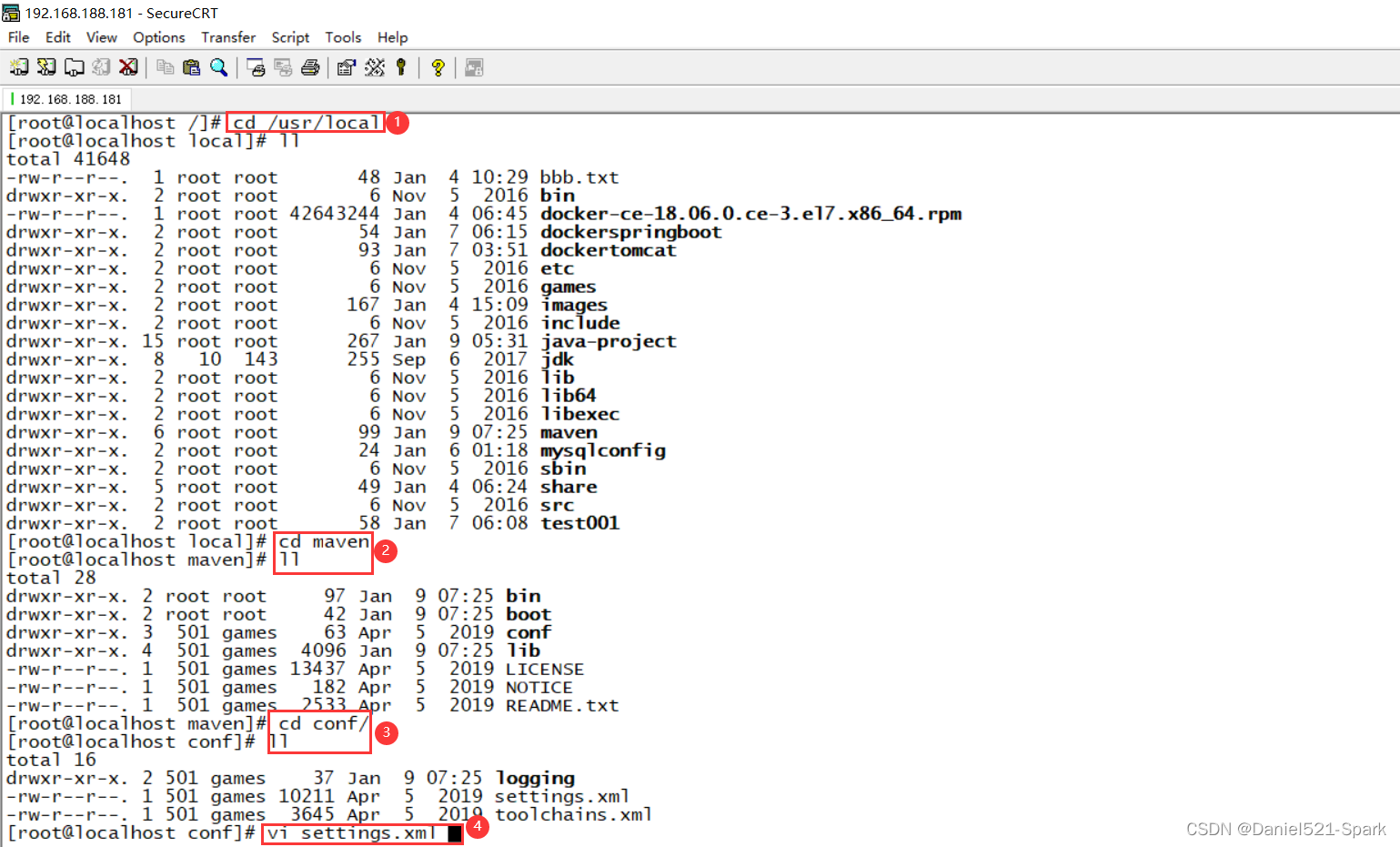1400x847 pixels.
Task: Click the etc directory name
Action: coord(557,268)
